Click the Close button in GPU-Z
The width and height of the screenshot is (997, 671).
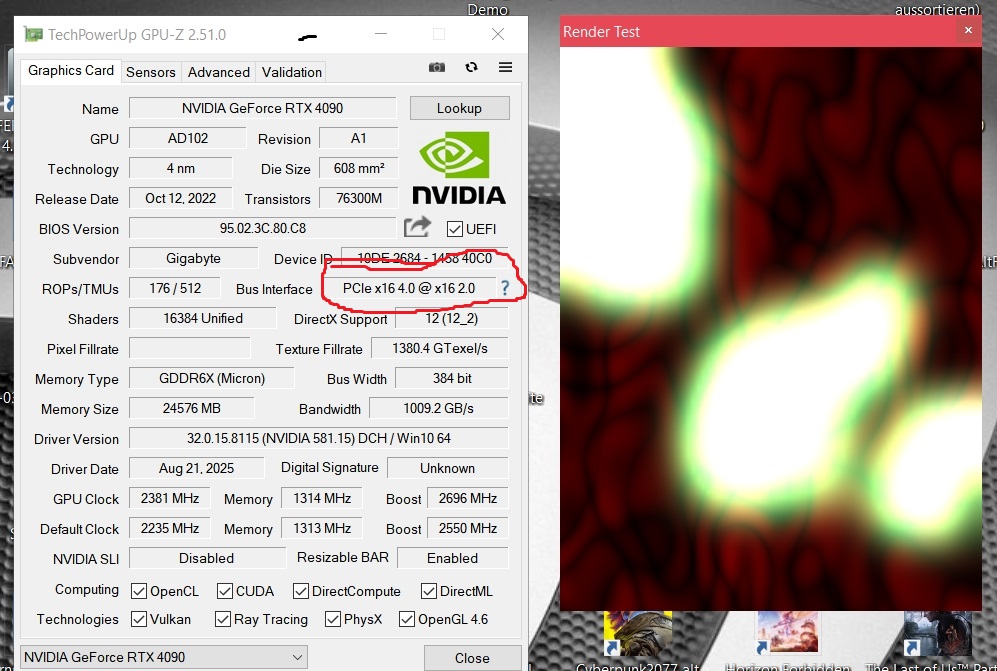[472, 658]
